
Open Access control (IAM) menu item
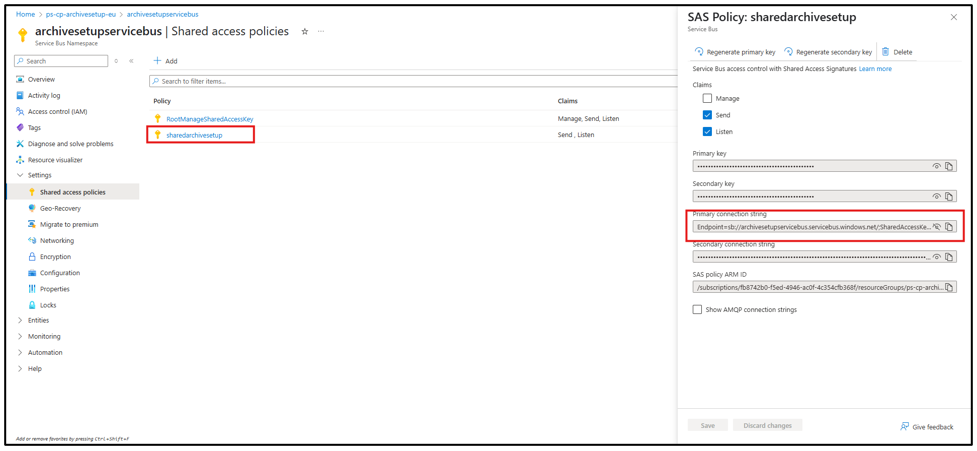pos(57,111)
